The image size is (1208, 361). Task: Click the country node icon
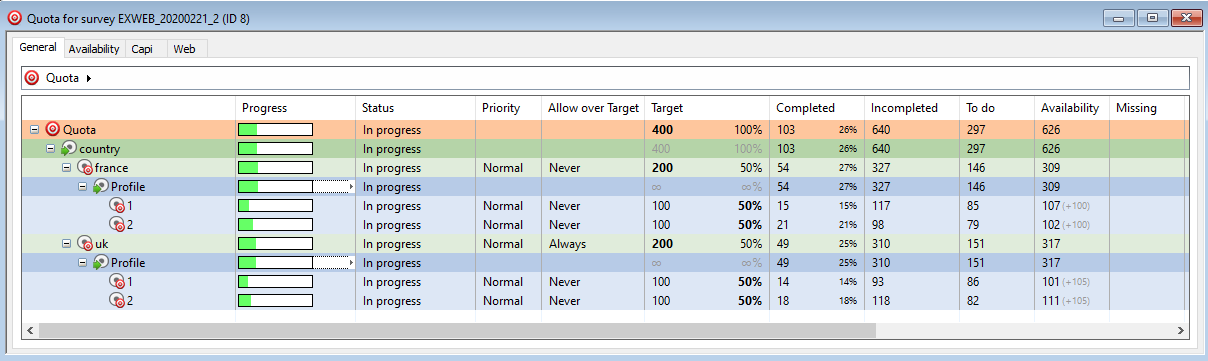click(69, 148)
